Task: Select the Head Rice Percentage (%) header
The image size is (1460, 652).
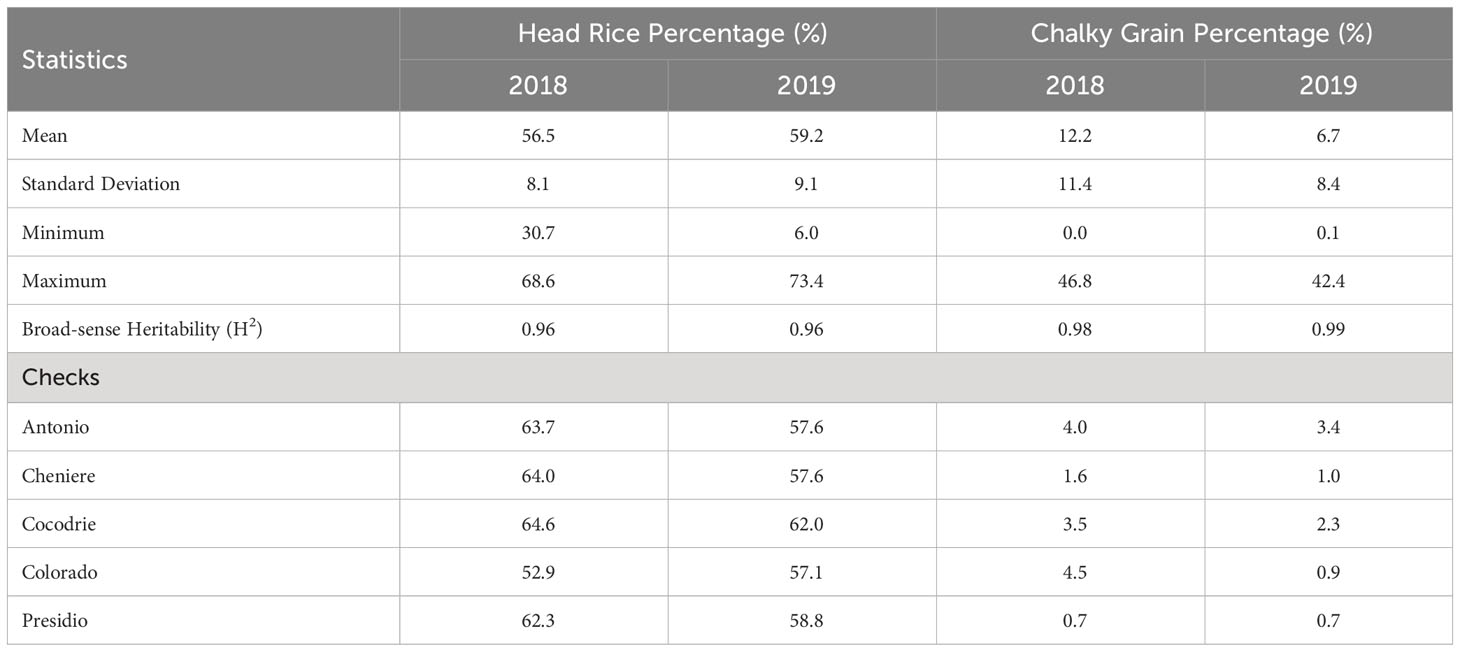Action: (x=668, y=33)
